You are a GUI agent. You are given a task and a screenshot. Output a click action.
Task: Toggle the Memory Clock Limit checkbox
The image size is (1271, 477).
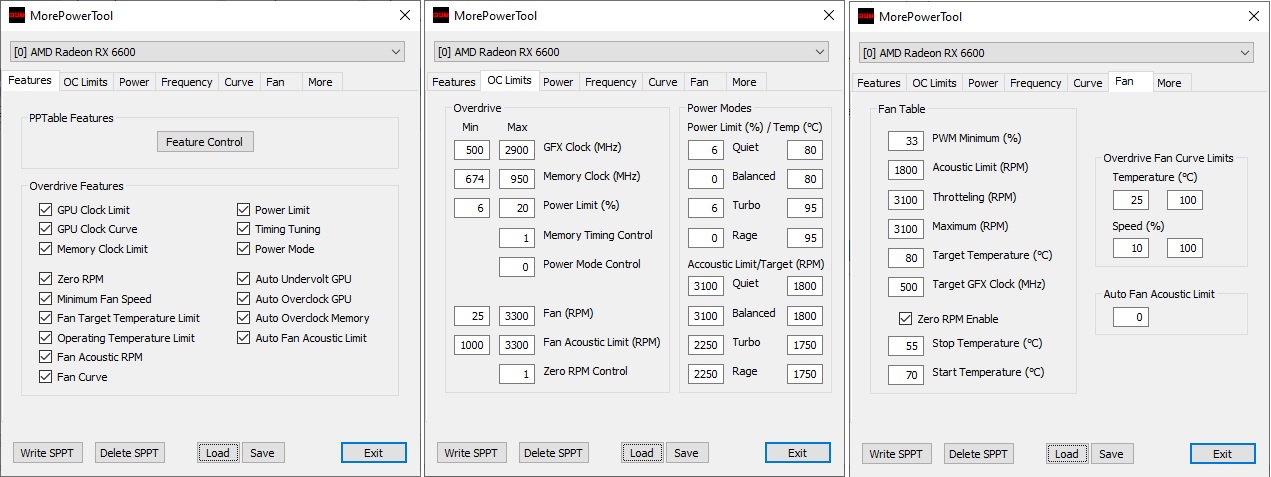(45, 249)
